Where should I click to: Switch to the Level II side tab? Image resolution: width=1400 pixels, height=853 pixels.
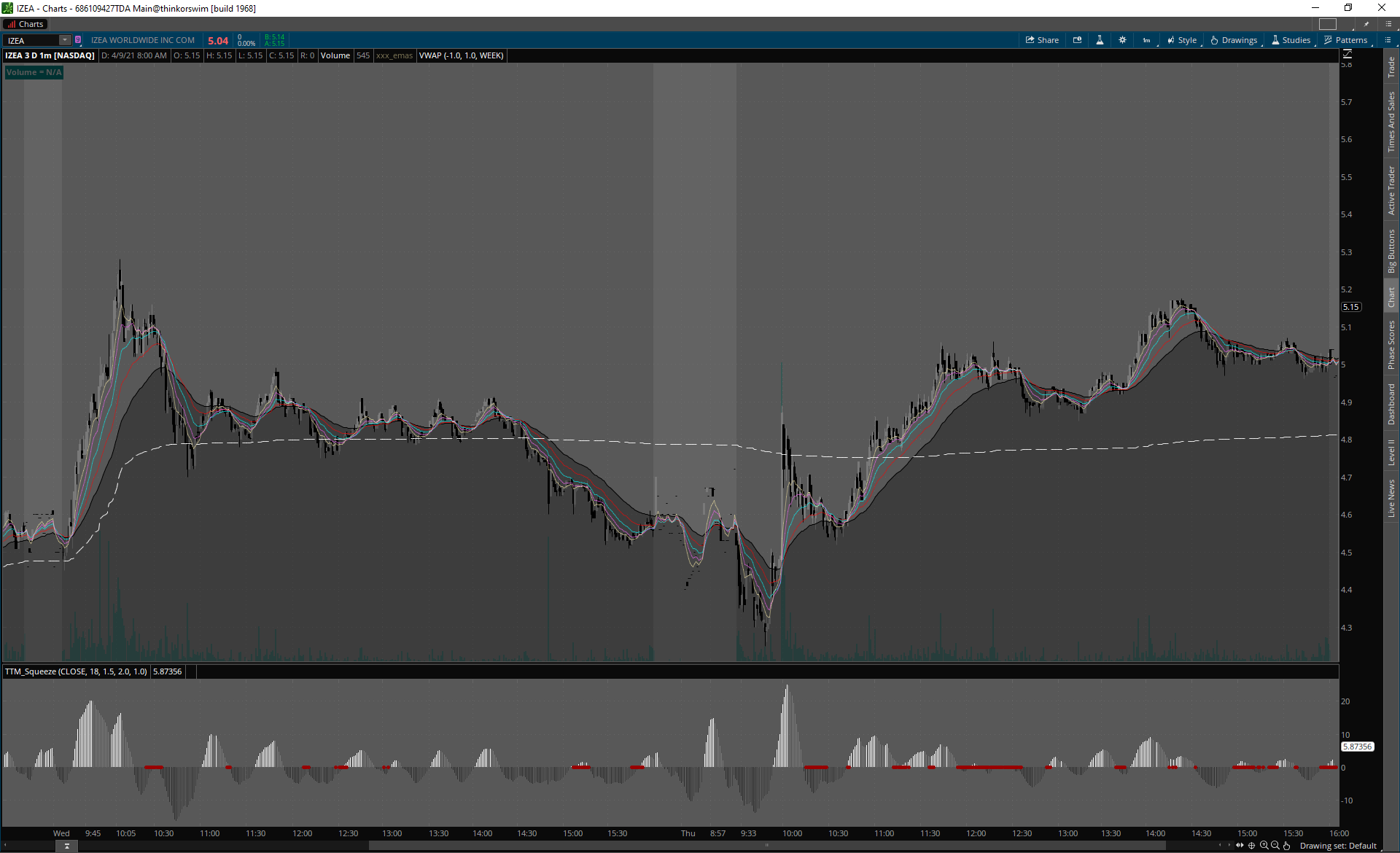(x=1391, y=452)
